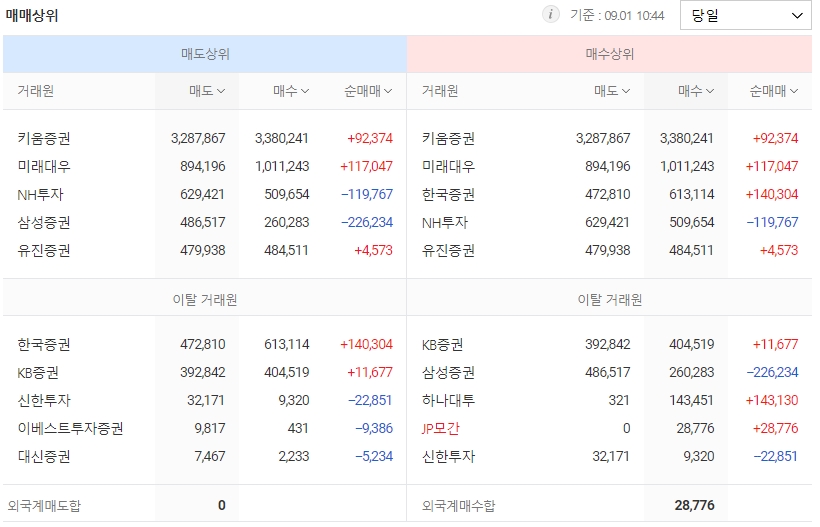Select 하나대투 row
Screen dimensions: 820x527
[x=609, y=400]
